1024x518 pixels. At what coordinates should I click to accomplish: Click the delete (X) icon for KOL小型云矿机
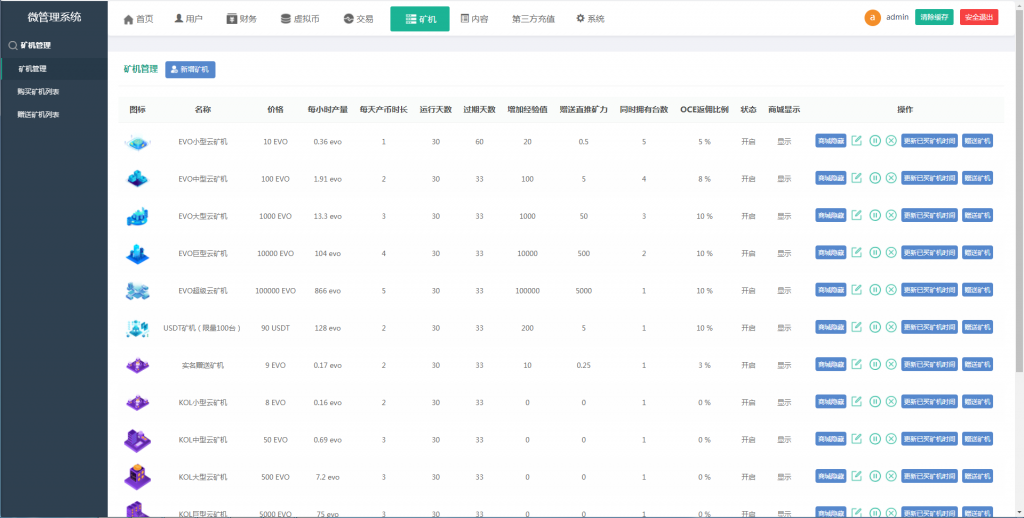[x=891, y=402]
